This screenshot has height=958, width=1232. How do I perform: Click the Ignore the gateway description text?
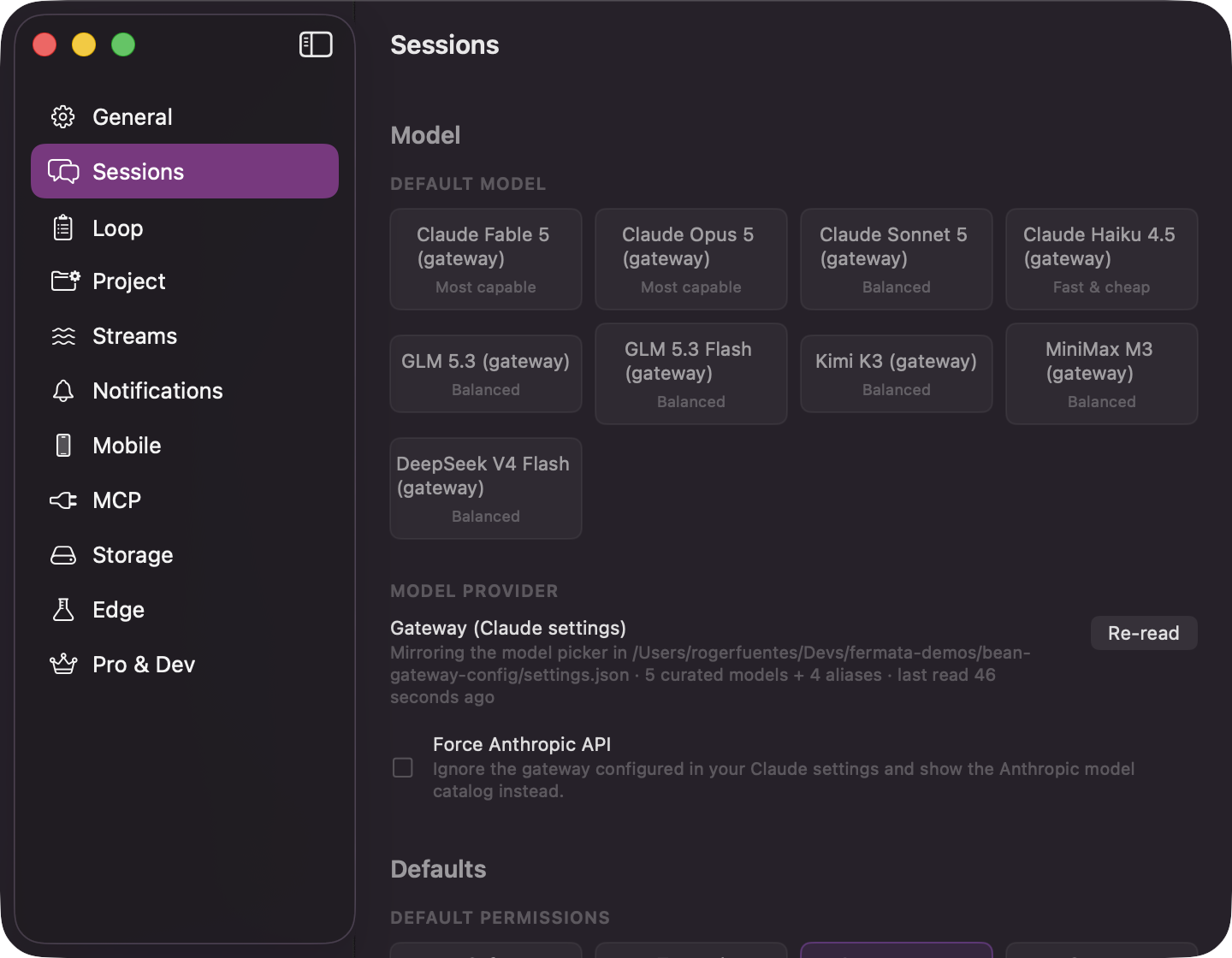pyautogui.click(x=784, y=780)
